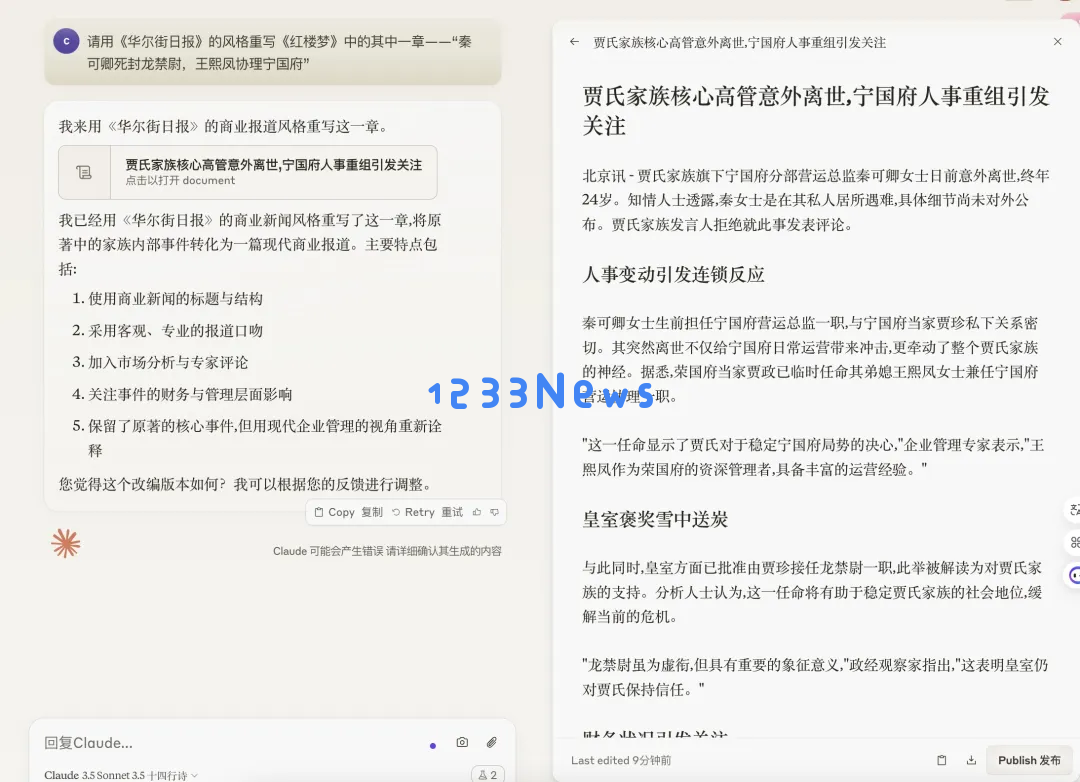The image size is (1080, 782).
Task: Click list item 采用客观、专业的报道口吻
Action: click(176, 331)
